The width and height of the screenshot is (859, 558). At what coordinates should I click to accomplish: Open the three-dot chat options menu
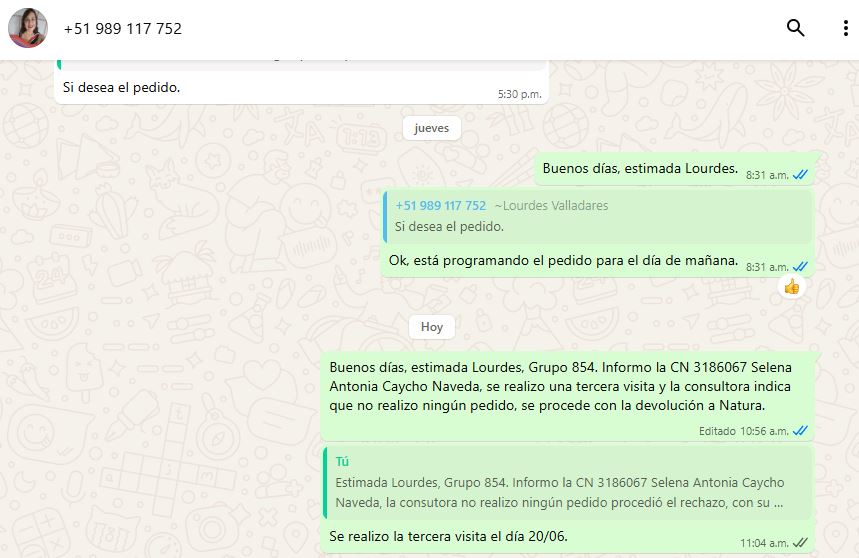tap(845, 28)
